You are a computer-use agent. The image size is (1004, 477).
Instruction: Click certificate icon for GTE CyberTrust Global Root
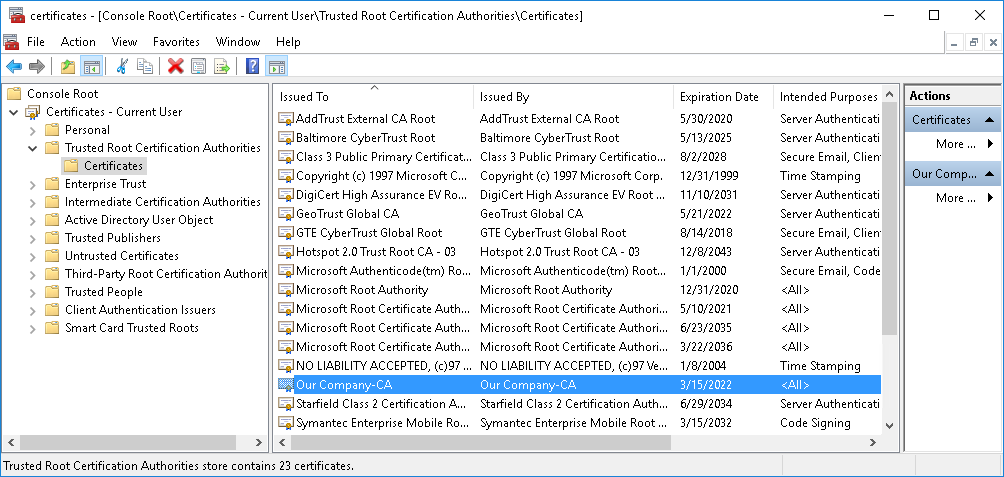(286, 233)
